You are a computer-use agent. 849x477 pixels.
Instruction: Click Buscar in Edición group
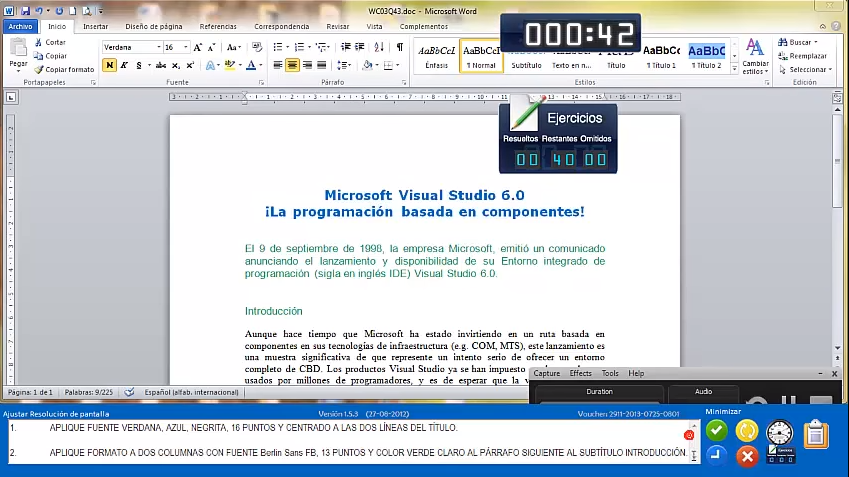(x=797, y=42)
